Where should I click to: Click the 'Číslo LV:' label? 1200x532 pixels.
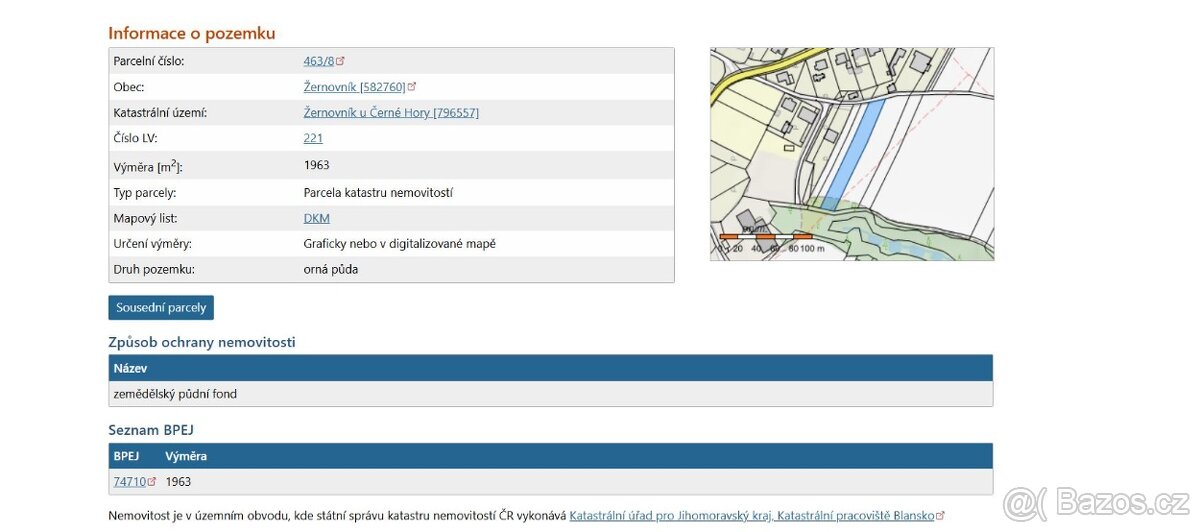coord(136,139)
